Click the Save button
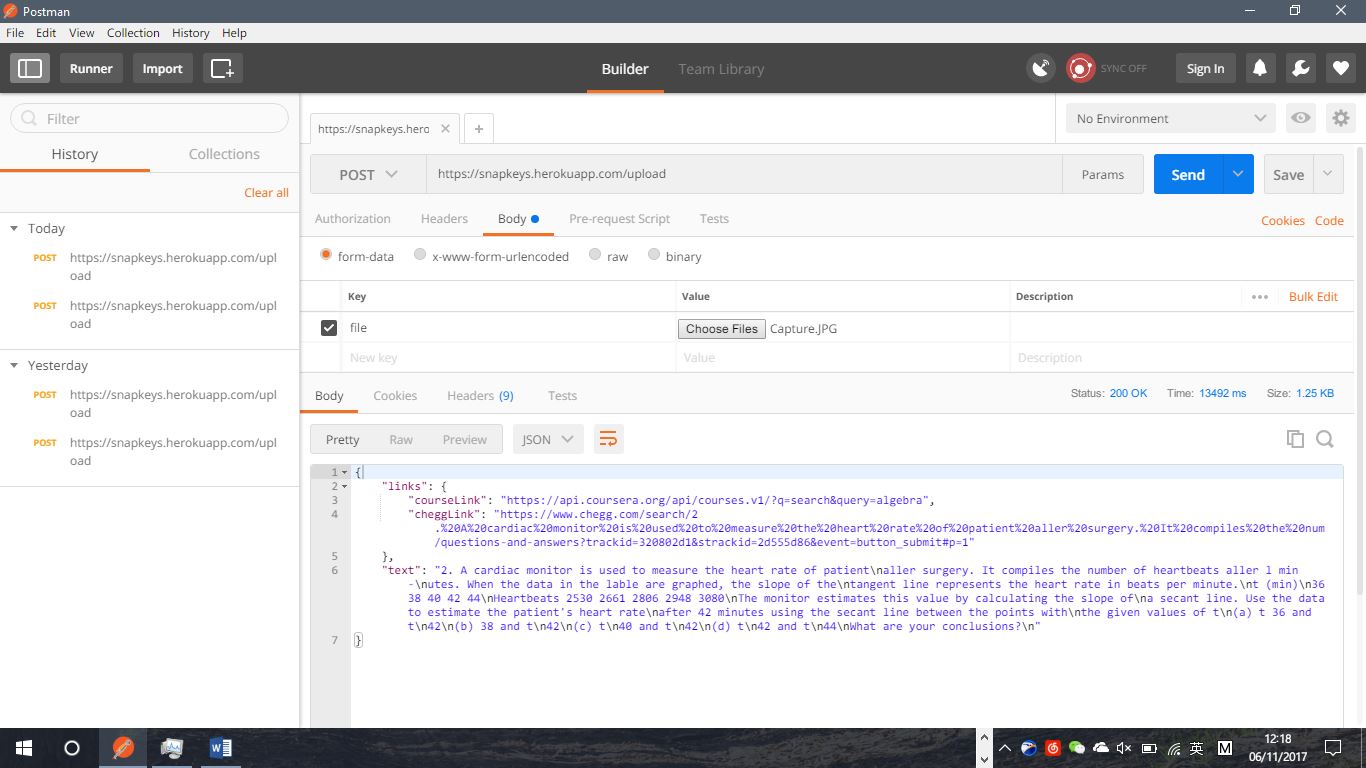 coord(1288,174)
